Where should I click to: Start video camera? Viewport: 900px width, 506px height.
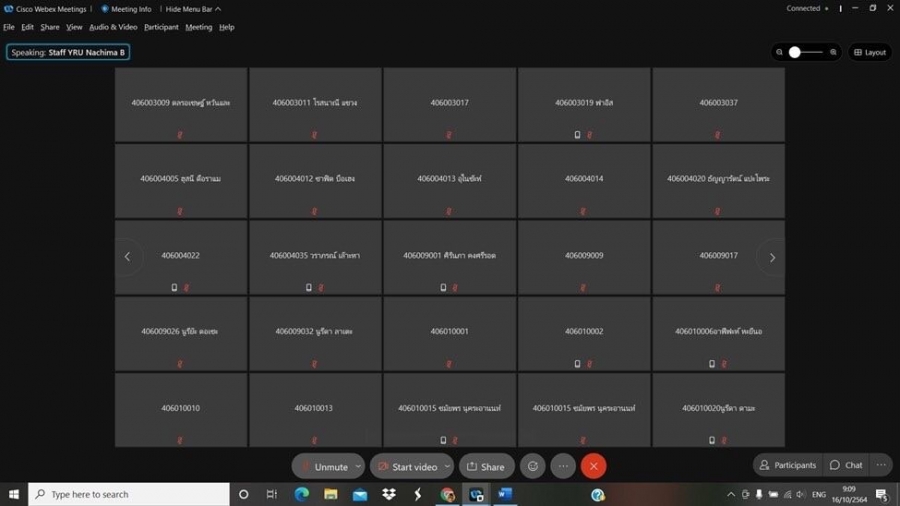(x=407, y=466)
